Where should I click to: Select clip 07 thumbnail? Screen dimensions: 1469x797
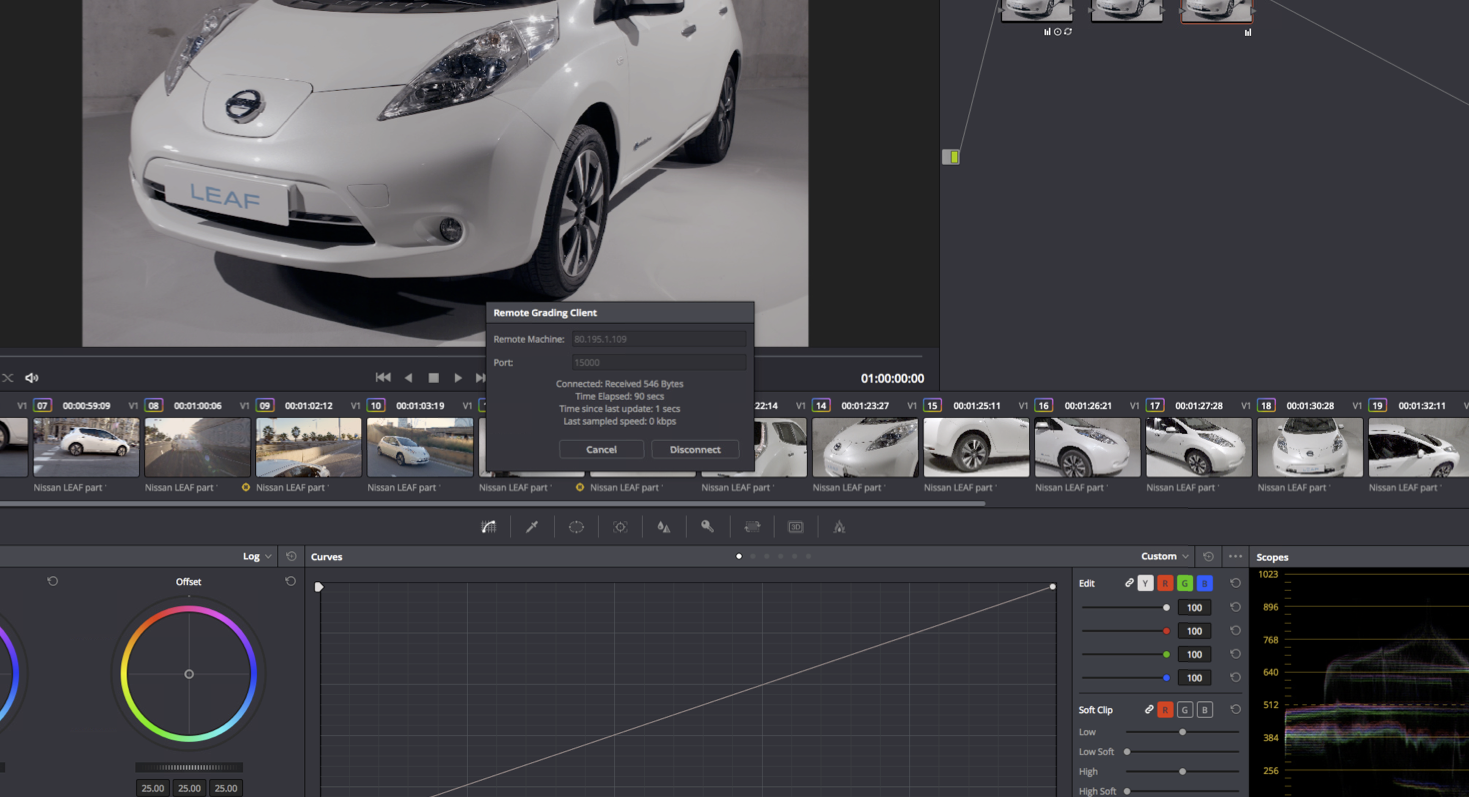coord(86,447)
